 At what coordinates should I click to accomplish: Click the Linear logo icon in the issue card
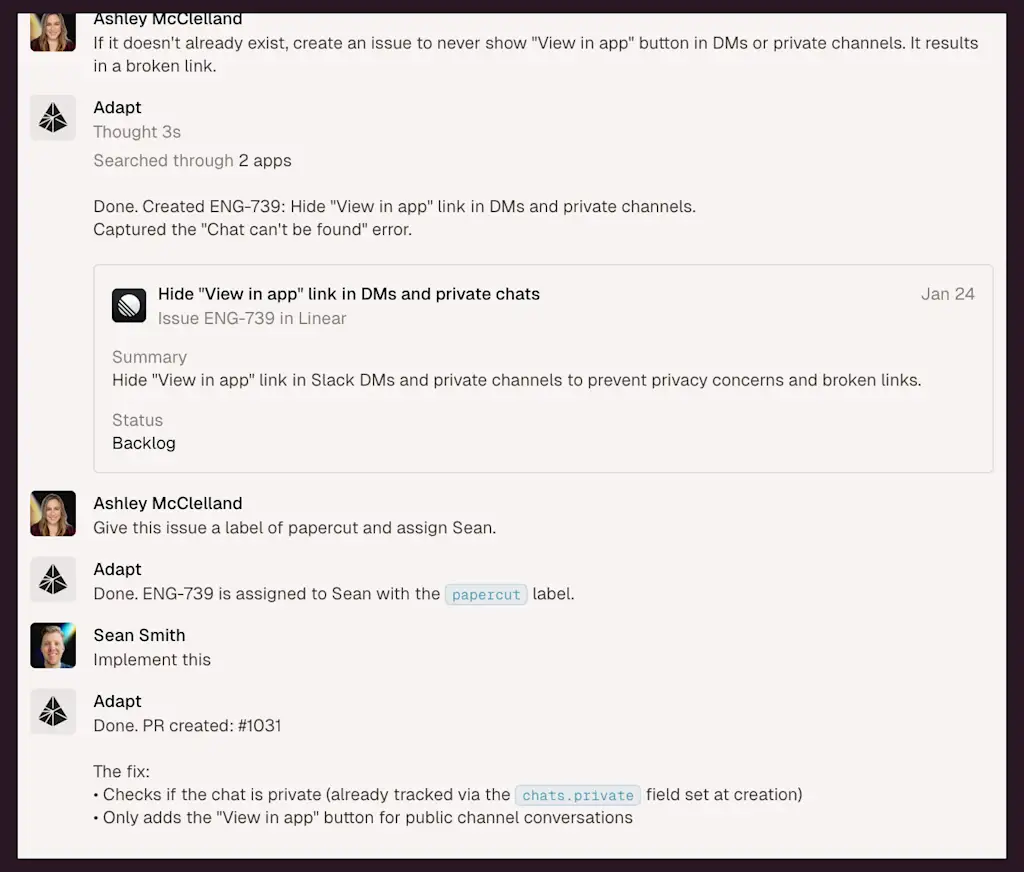[129, 305]
